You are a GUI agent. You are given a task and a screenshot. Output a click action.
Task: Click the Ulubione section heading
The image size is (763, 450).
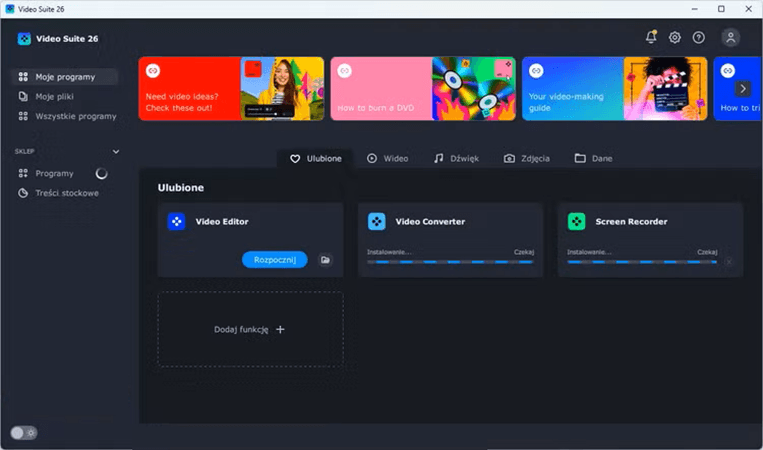[181, 188]
